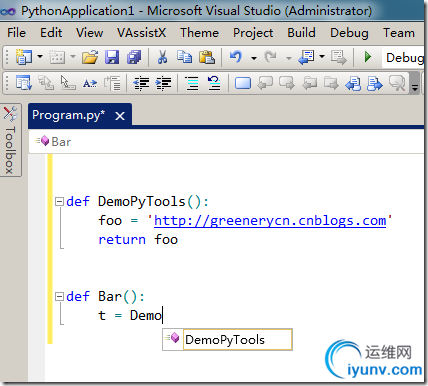This screenshot has width=428, height=386.
Task: Go to next bookmark in folder icon
Action: 331,83
